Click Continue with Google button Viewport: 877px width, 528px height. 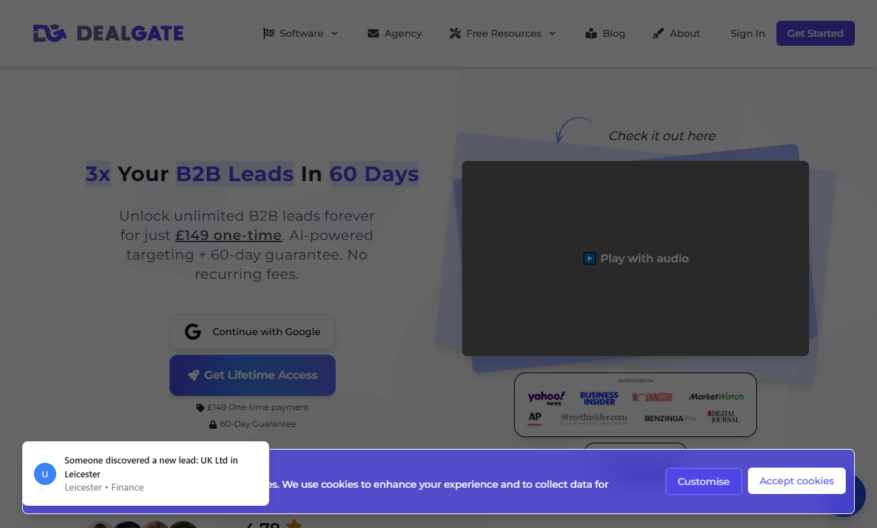[x=252, y=332]
